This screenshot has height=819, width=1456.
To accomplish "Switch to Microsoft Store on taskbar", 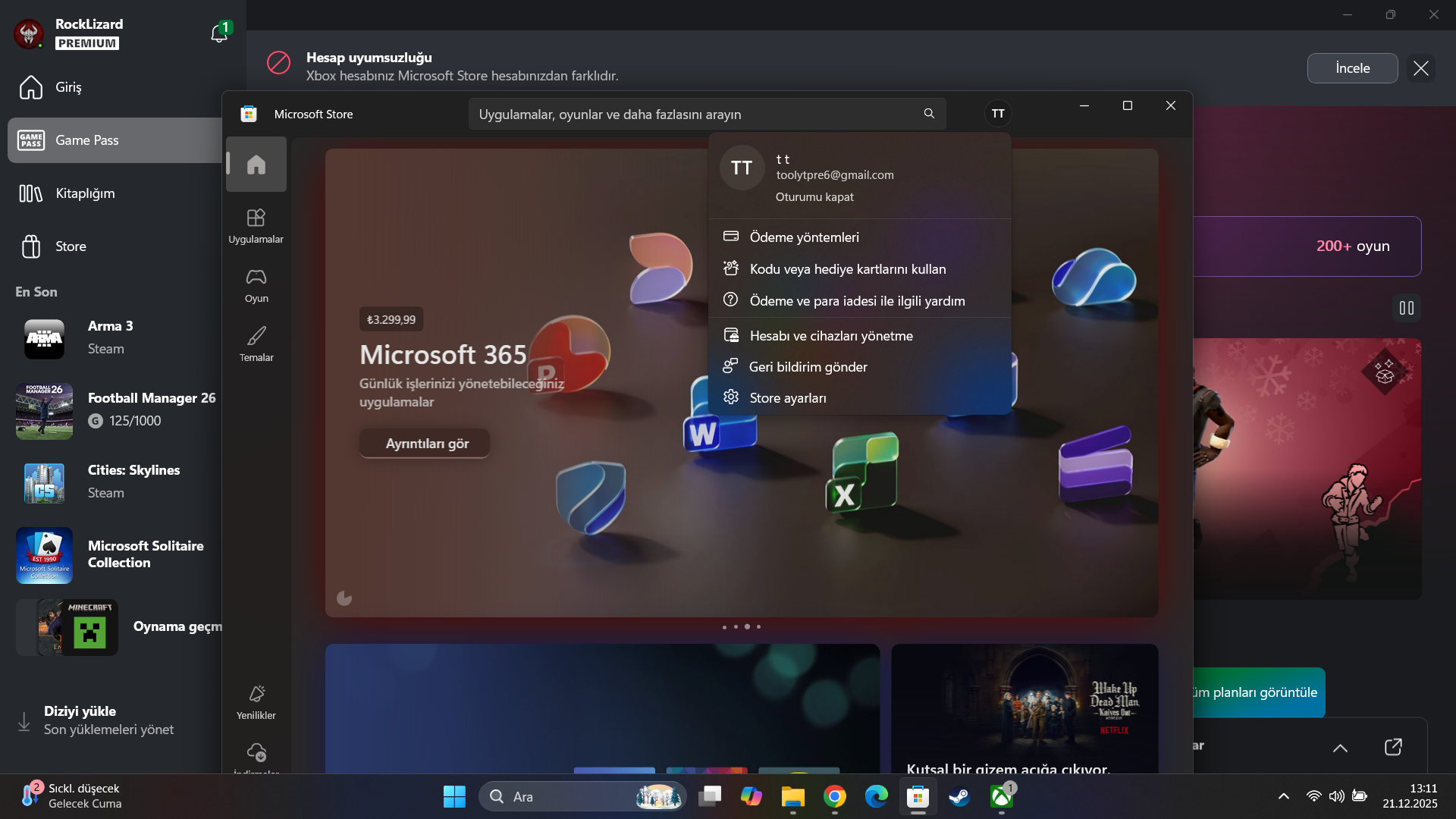I will coord(918,797).
